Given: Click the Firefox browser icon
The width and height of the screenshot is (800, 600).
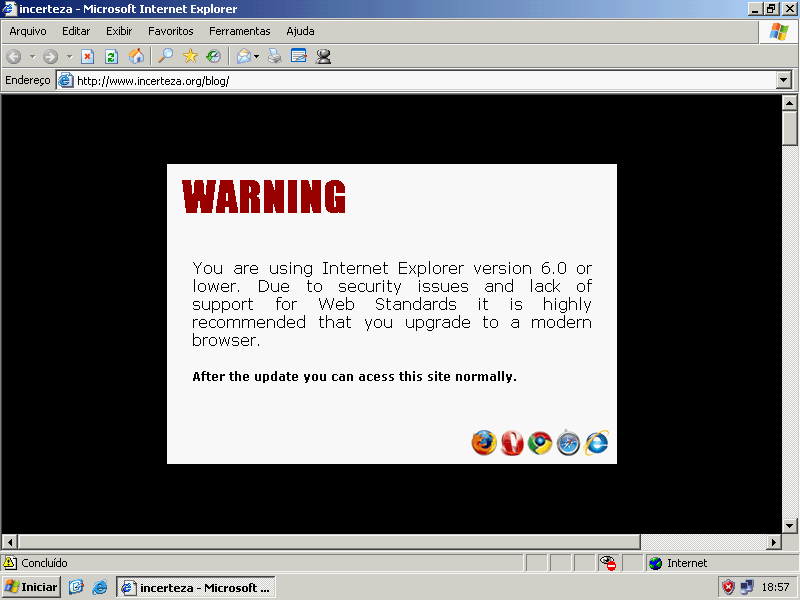Looking at the screenshot, I should pos(484,443).
